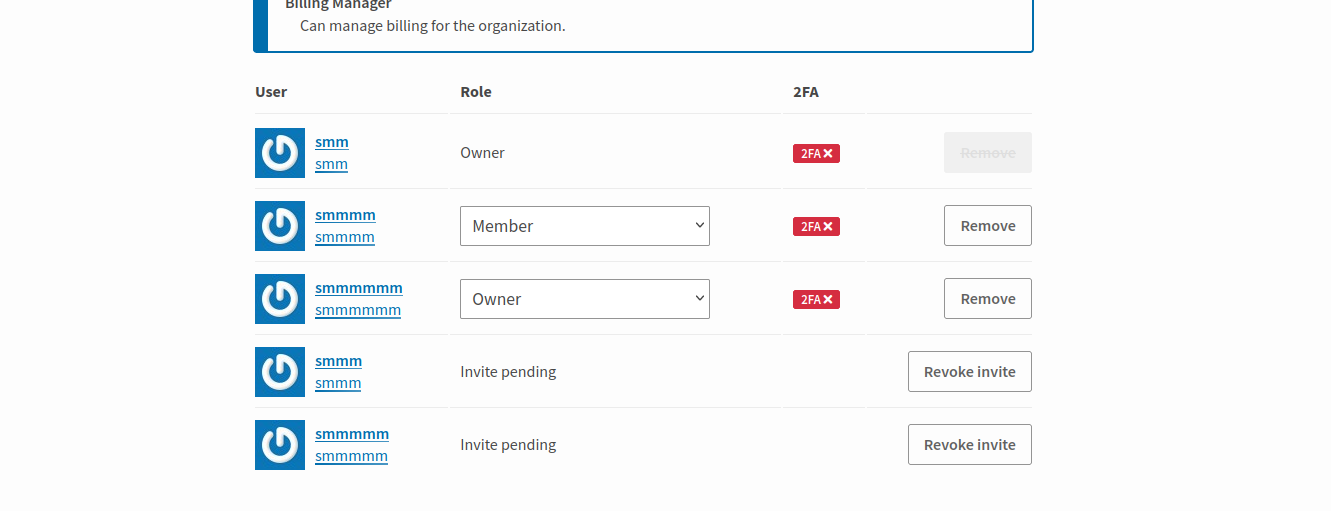This screenshot has width=1331, height=511.
Task: Remove user smmmm from the organization
Action: pyautogui.click(x=988, y=226)
